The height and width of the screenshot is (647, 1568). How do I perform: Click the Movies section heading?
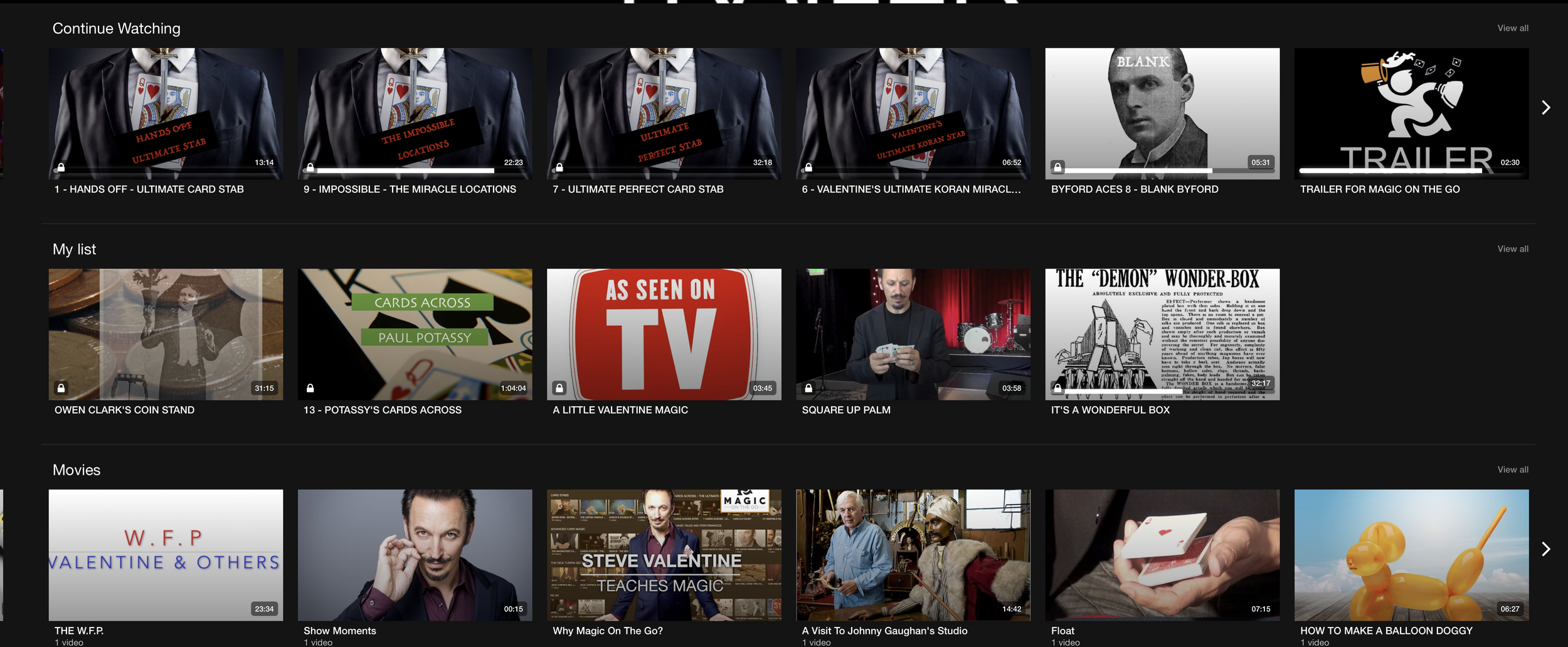pos(77,470)
